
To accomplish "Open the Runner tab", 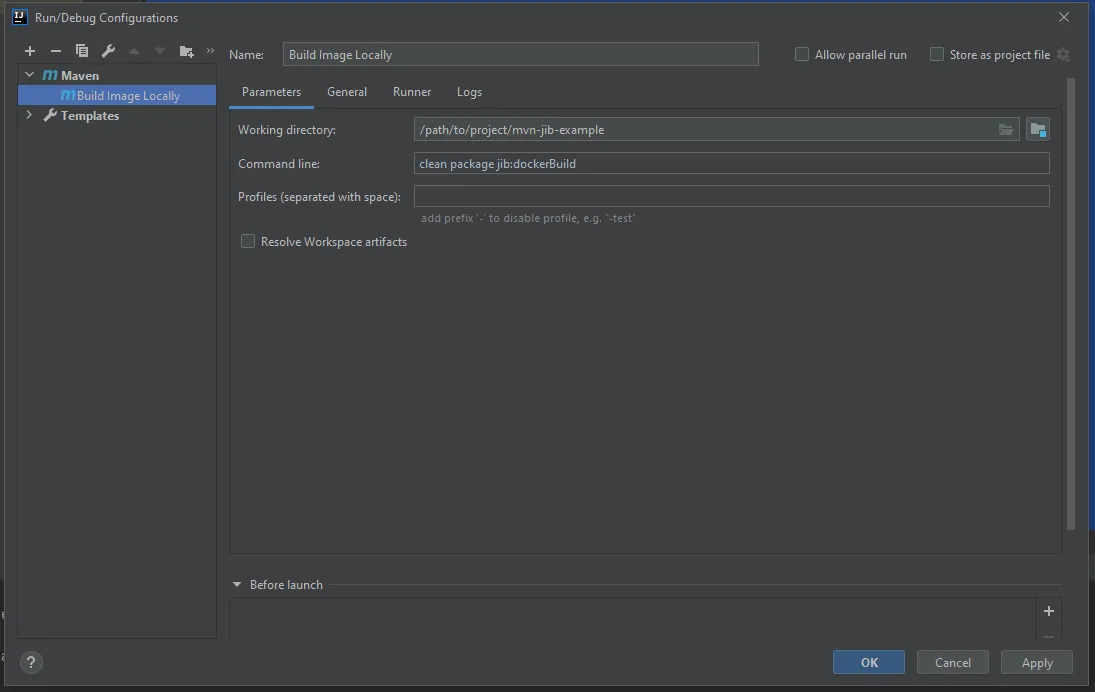I will pyautogui.click(x=412, y=92).
